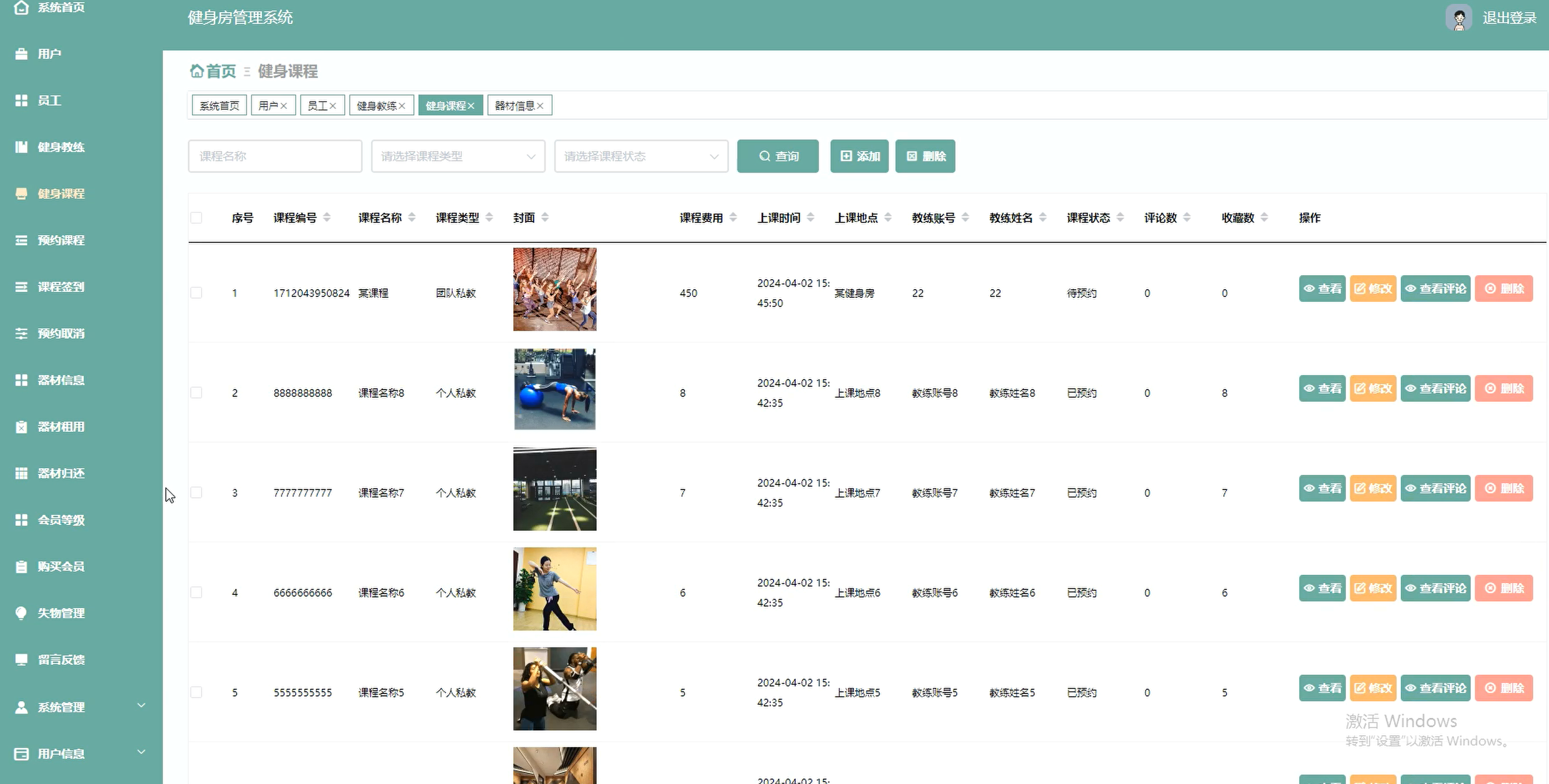Check row 课程名称7 checkbox
Viewport: 1549px width, 784px height.
[196, 492]
